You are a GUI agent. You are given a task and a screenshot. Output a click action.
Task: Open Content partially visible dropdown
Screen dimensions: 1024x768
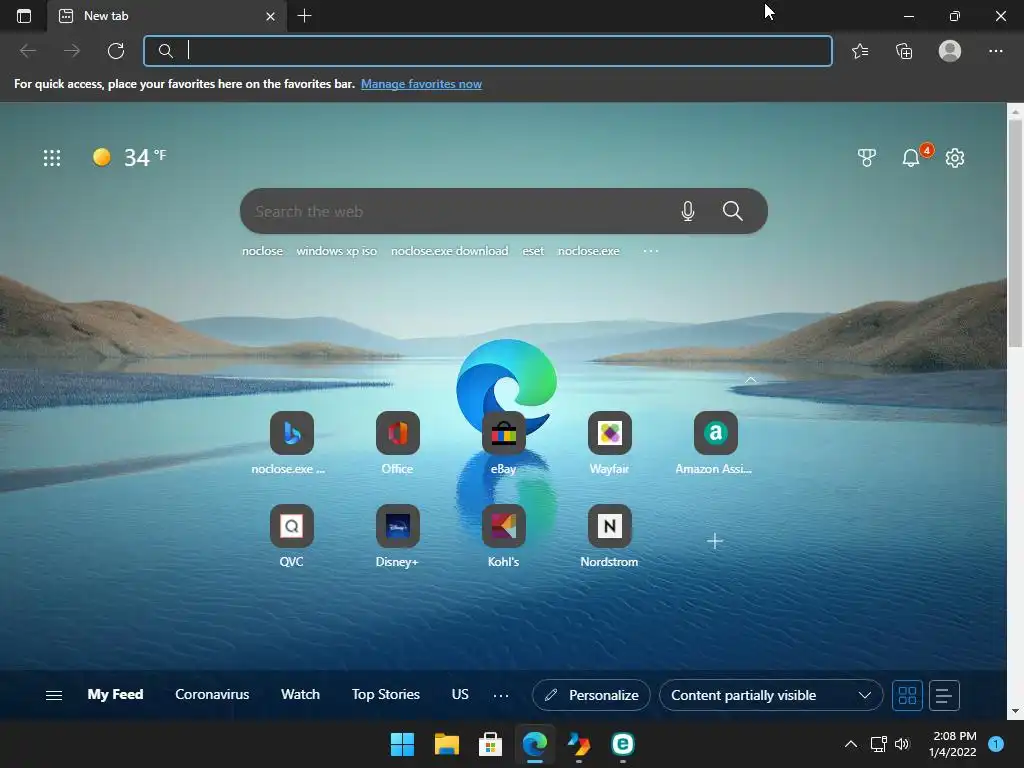[771, 696]
